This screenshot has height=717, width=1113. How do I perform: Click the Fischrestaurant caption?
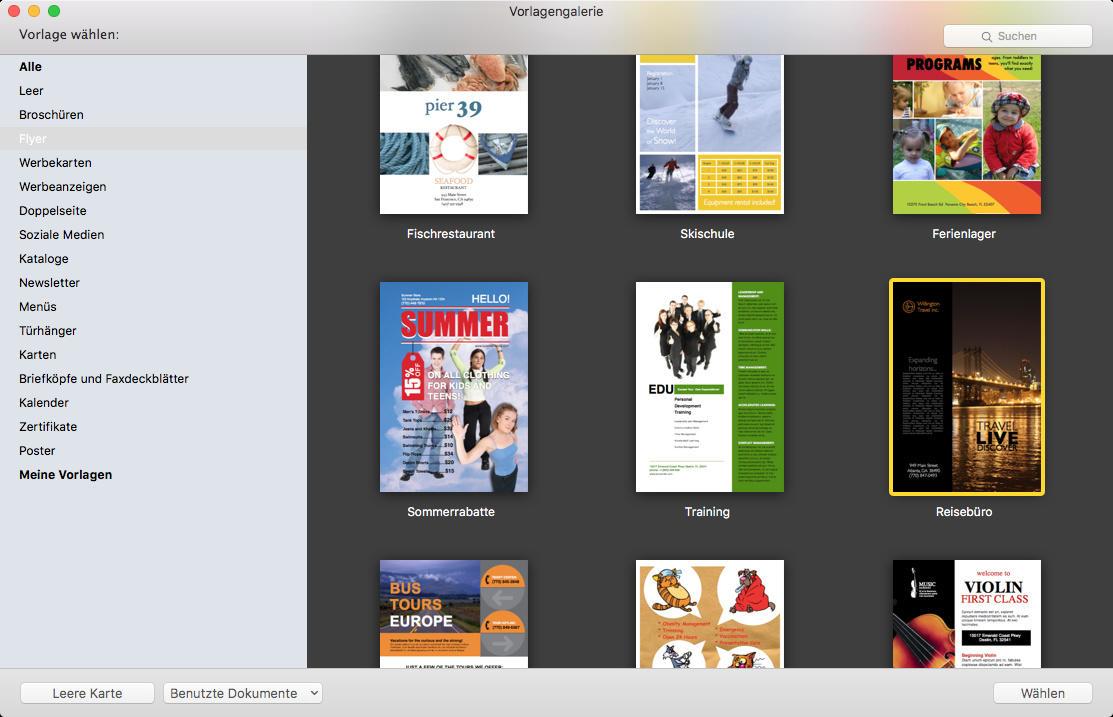[451, 234]
